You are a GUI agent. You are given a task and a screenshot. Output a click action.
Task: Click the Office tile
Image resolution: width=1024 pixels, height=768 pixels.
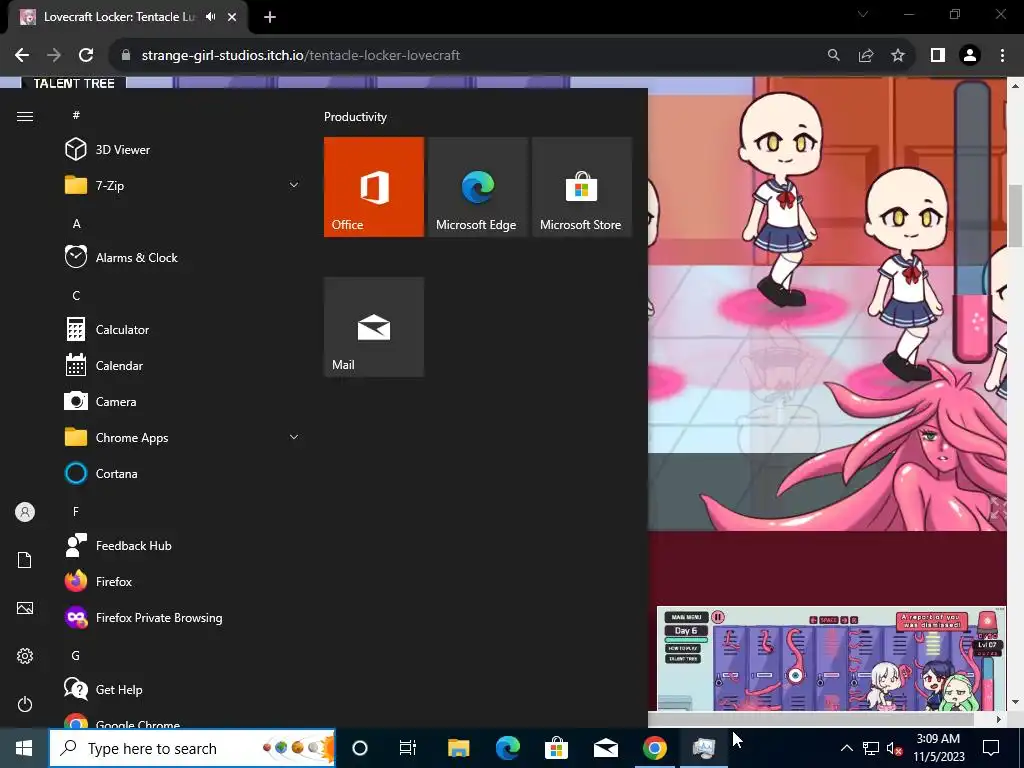pos(374,187)
